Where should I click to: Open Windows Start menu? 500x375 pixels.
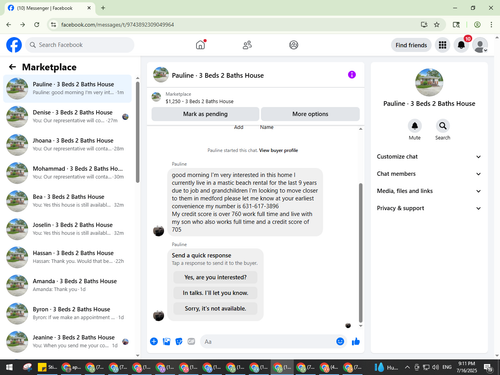click(9, 367)
